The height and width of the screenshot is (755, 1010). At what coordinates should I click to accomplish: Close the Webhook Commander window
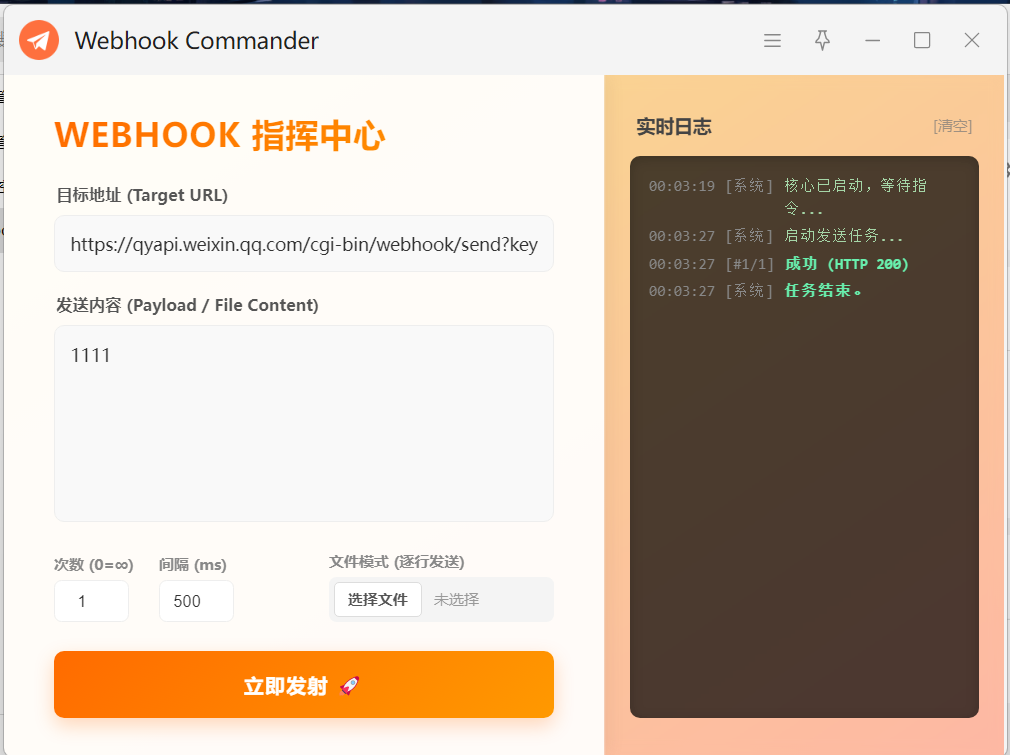click(971, 41)
